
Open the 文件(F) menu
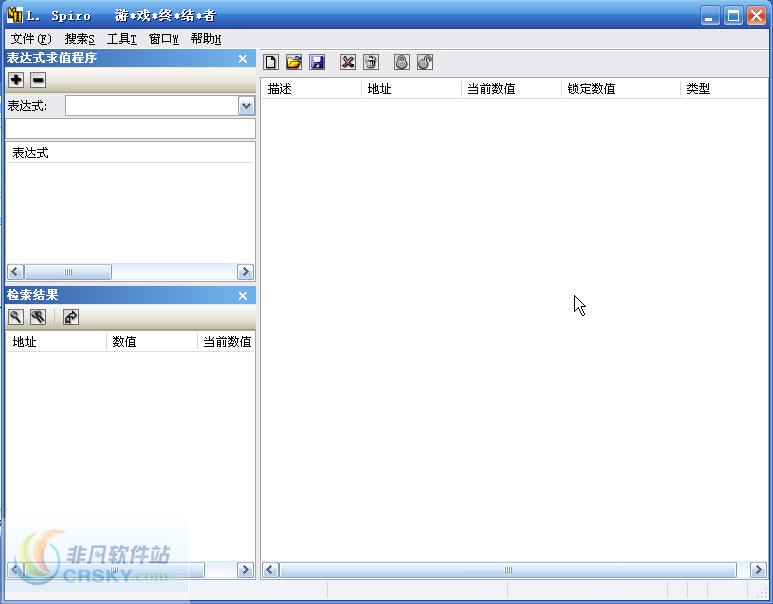point(31,38)
